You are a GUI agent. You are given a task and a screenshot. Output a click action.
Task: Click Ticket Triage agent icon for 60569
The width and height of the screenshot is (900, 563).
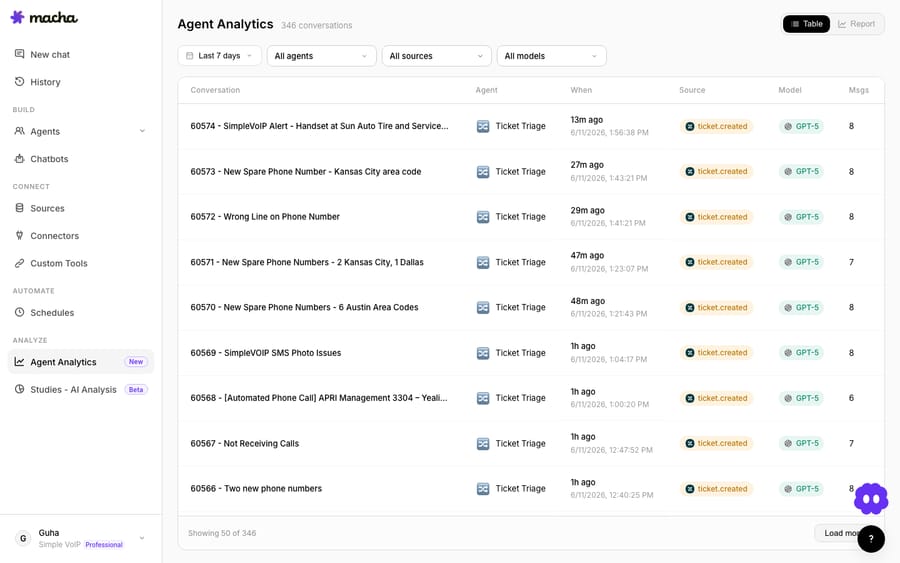click(x=483, y=353)
